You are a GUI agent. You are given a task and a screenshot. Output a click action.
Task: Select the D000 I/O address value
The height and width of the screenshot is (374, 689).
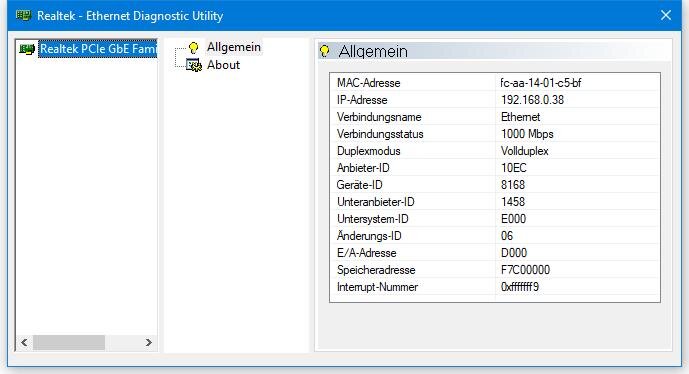pyautogui.click(x=514, y=253)
